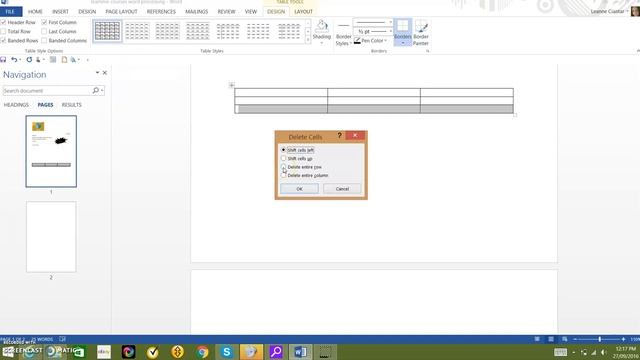Open Chrome from the taskbar
This screenshot has width=640, height=360.
pos(202,352)
